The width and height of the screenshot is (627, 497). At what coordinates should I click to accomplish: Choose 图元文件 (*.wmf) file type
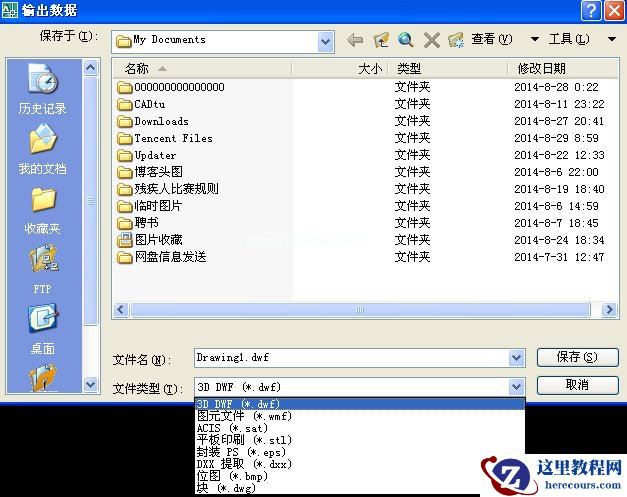tap(359, 416)
